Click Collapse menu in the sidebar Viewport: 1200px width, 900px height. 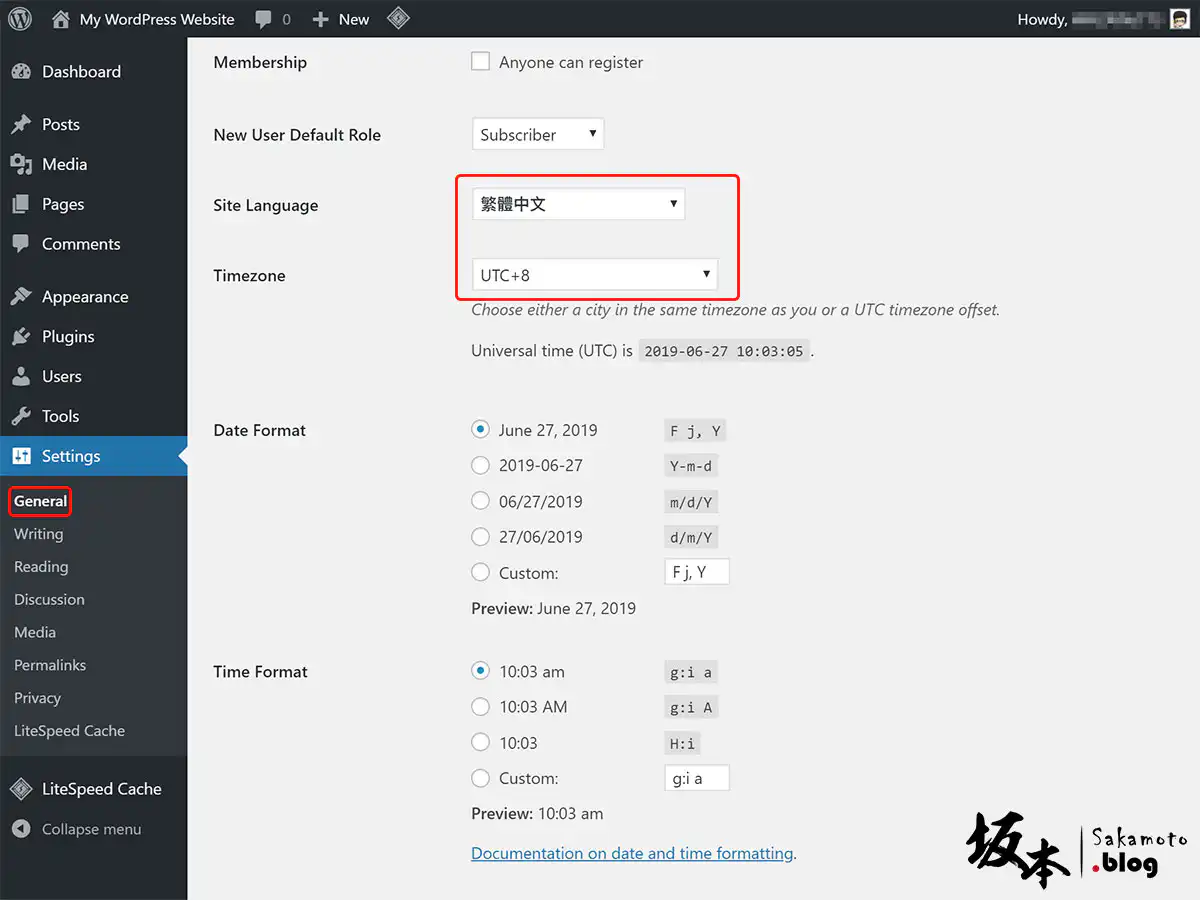click(x=91, y=830)
